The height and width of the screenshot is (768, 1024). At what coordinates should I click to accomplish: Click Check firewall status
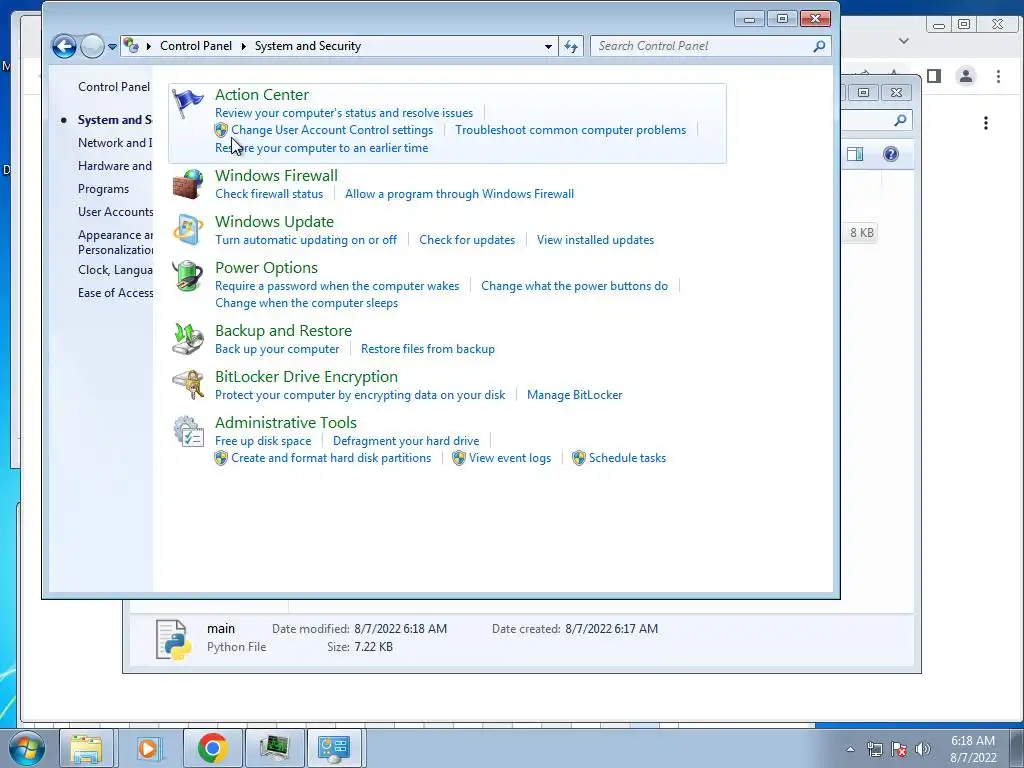(269, 194)
